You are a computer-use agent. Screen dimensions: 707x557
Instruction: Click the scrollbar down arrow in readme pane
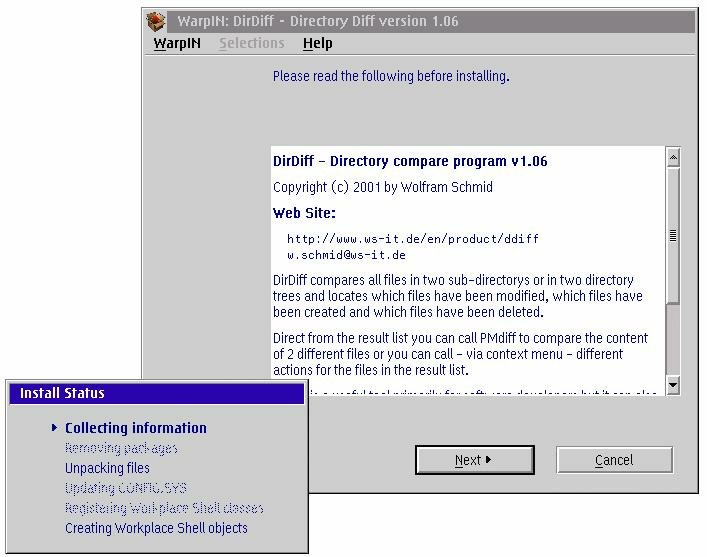[x=673, y=385]
